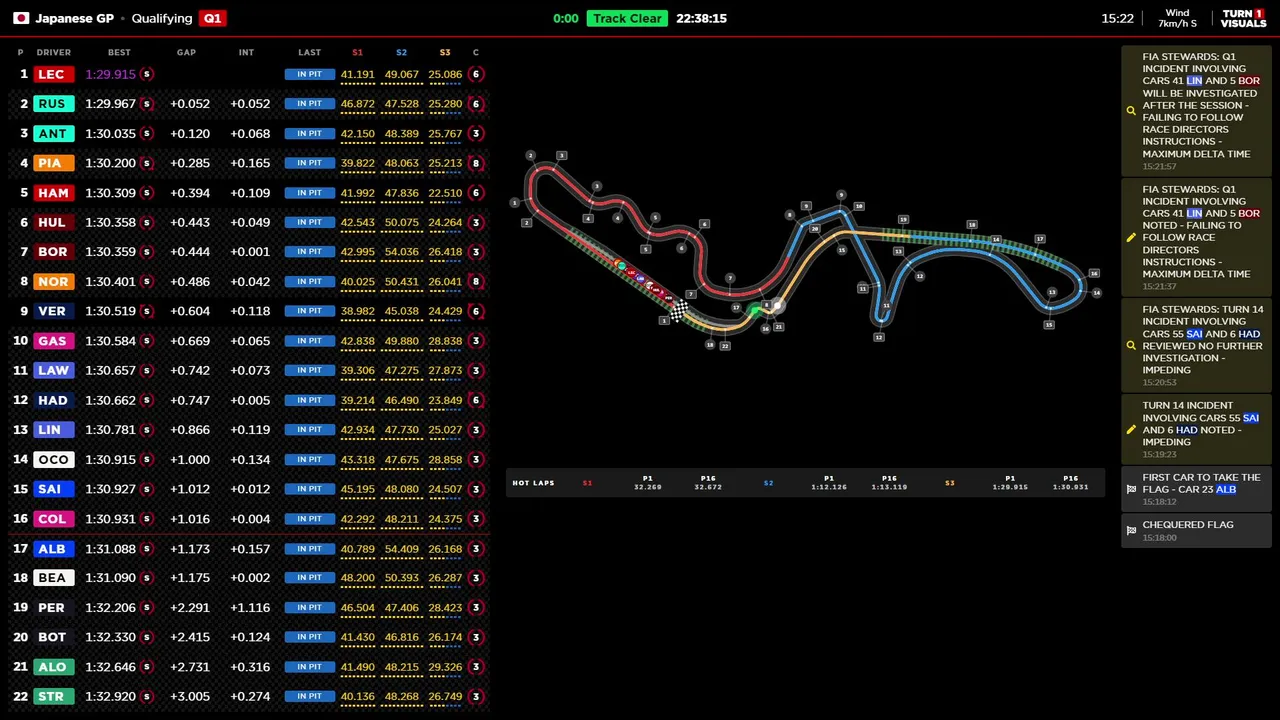Image resolution: width=1280 pixels, height=720 pixels.
Task: Click BEA lap count circle
Action: click(x=476, y=578)
